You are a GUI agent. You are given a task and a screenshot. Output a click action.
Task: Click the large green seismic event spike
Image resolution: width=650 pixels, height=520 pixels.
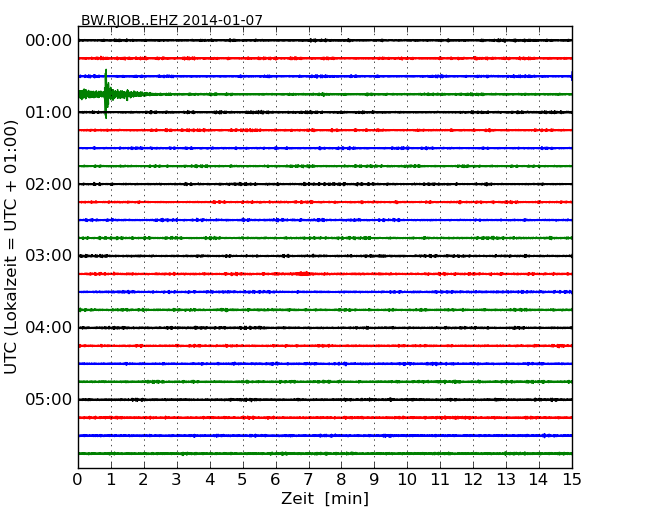tap(106, 94)
